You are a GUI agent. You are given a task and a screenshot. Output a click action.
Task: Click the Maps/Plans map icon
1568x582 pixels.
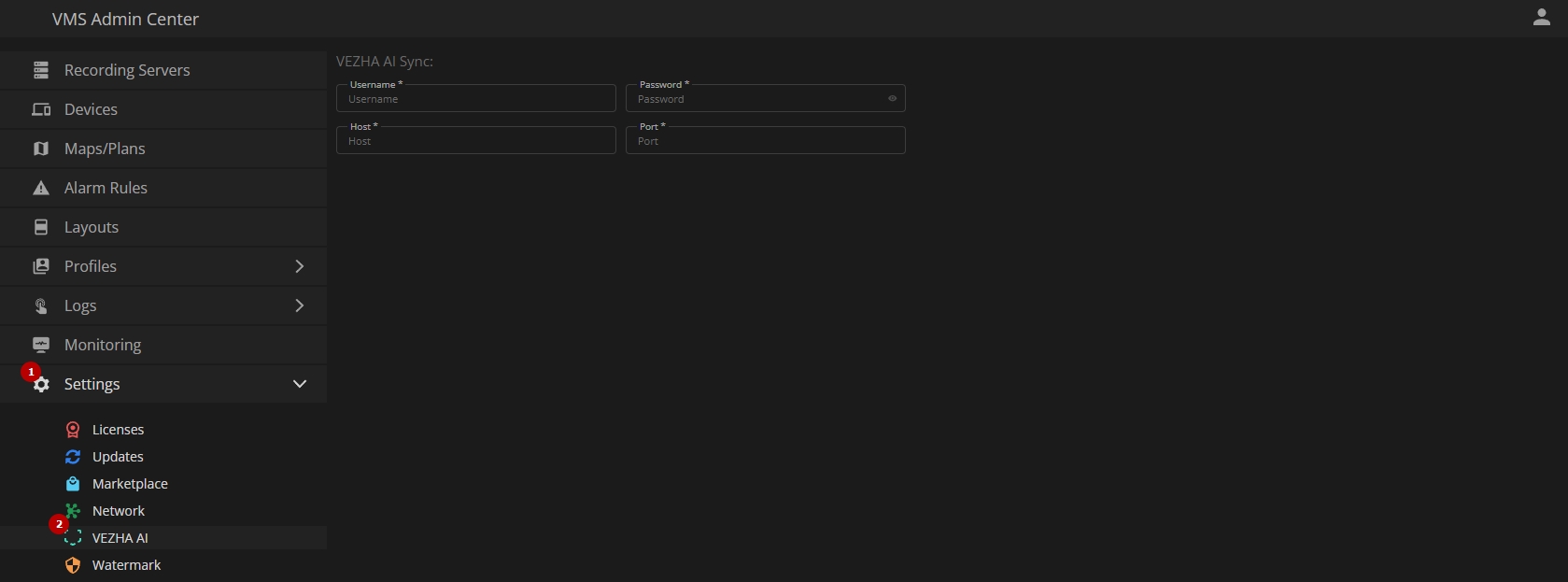point(41,149)
